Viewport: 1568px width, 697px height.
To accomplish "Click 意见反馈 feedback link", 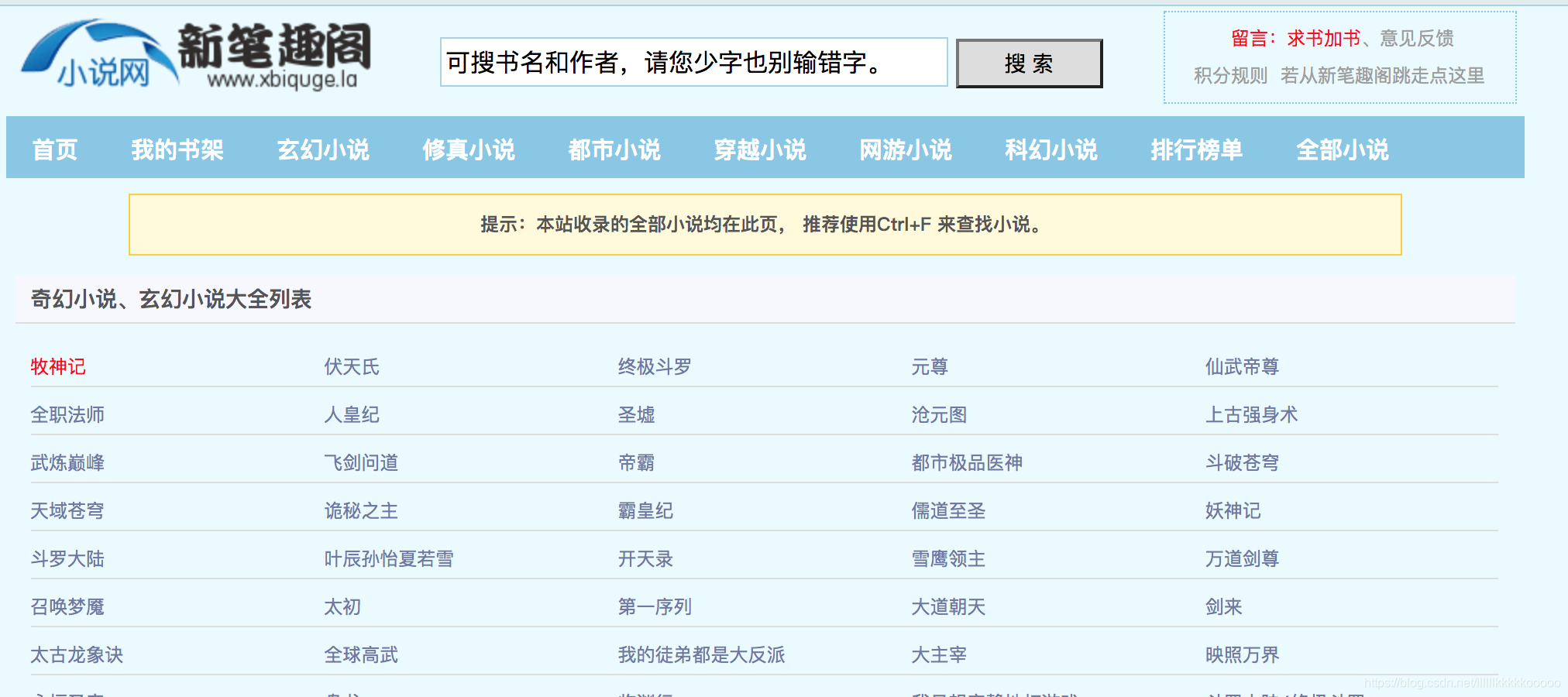I will pyautogui.click(x=1415, y=38).
